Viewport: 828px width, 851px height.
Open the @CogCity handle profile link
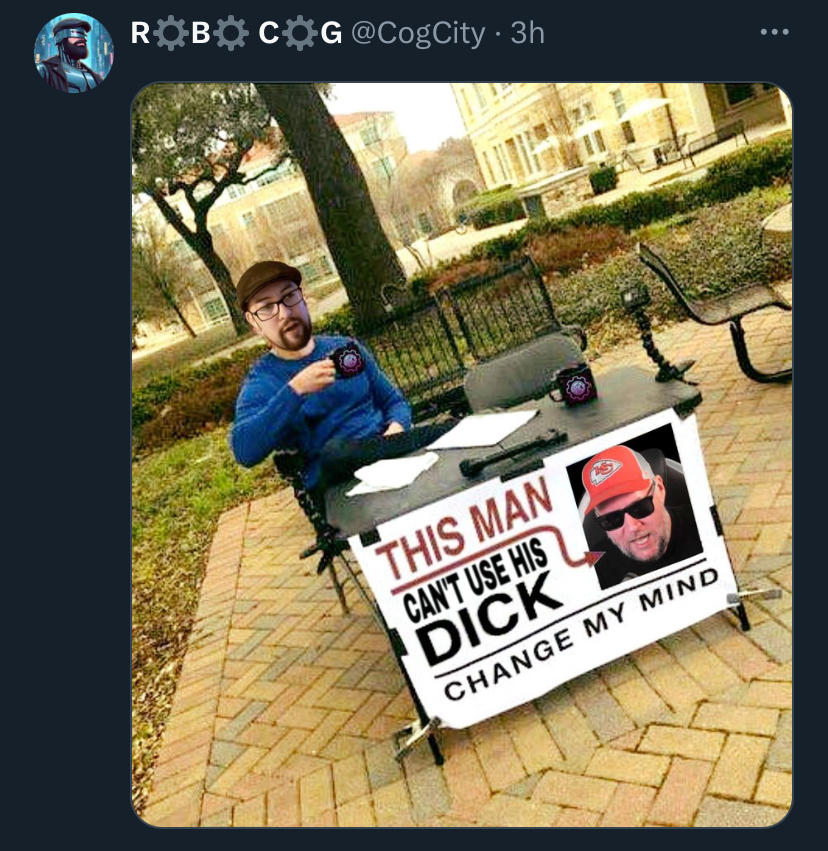tap(418, 33)
